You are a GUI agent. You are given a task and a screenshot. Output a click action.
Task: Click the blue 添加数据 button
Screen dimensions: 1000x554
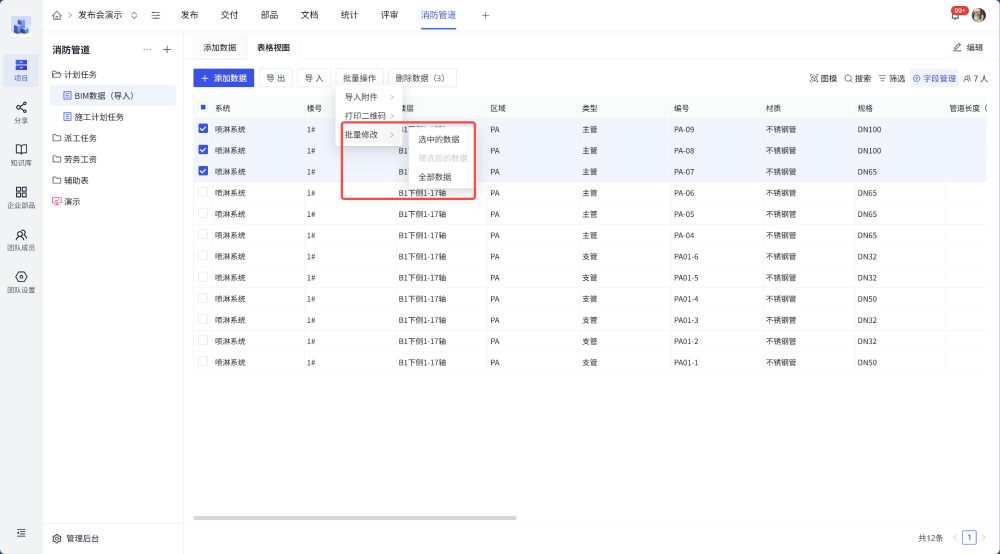tap(224, 78)
